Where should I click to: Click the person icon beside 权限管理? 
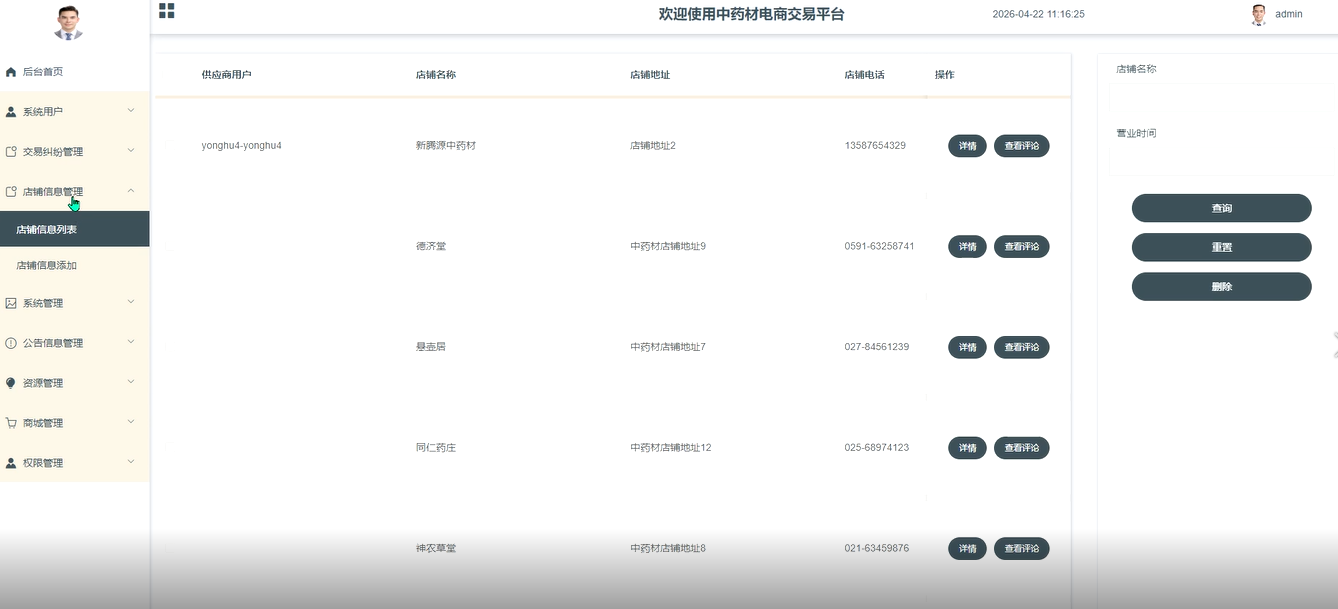coord(11,463)
